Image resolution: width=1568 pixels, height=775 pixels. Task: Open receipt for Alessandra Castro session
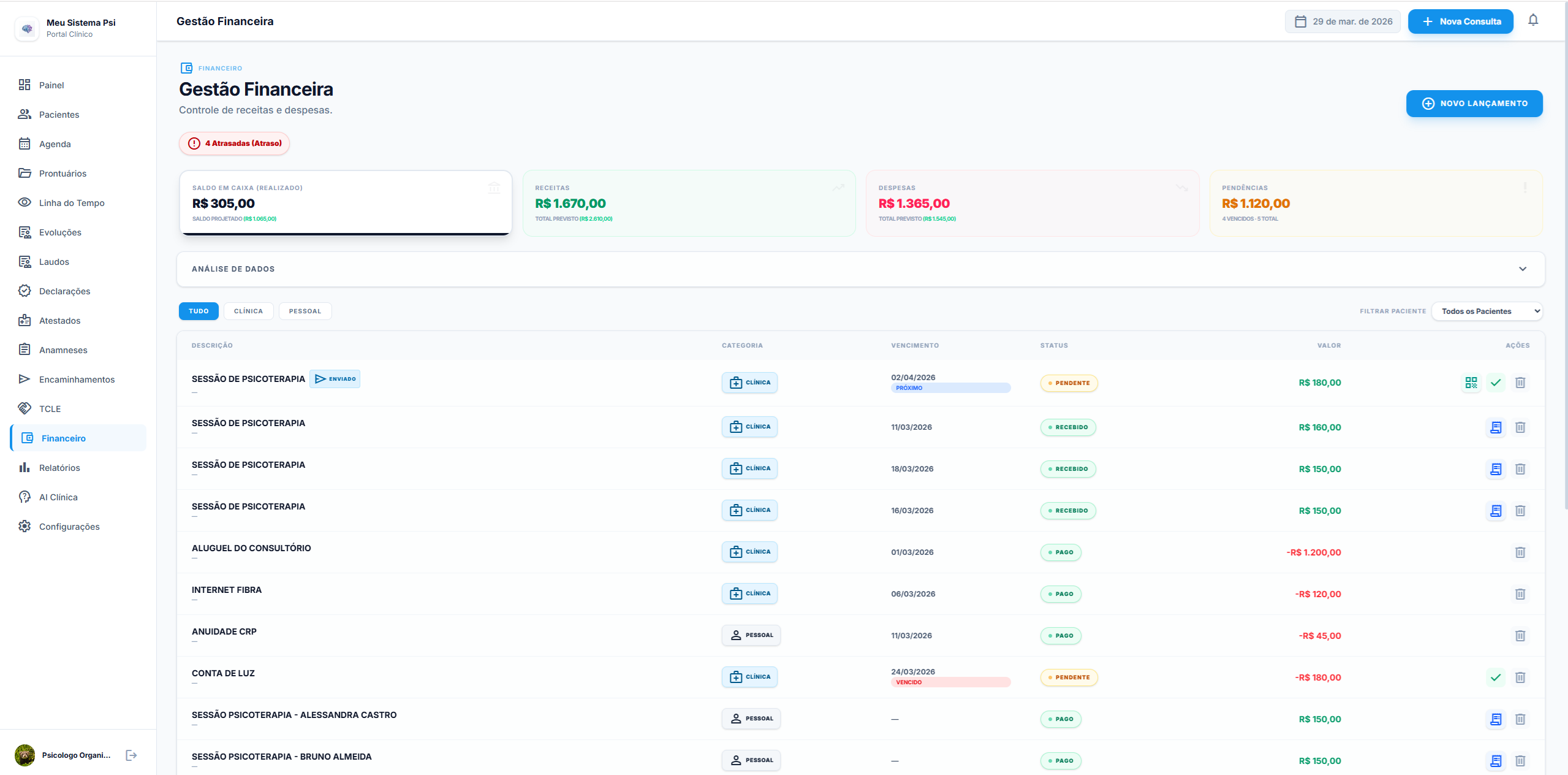[x=1495, y=719]
